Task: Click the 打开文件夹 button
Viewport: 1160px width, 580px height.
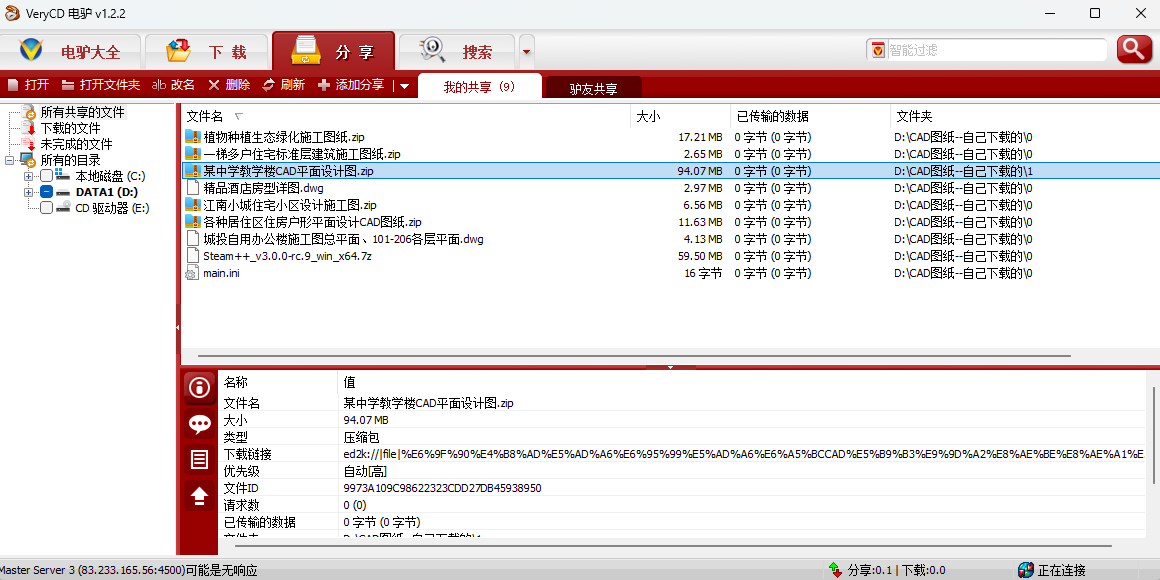Action: [x=101, y=85]
